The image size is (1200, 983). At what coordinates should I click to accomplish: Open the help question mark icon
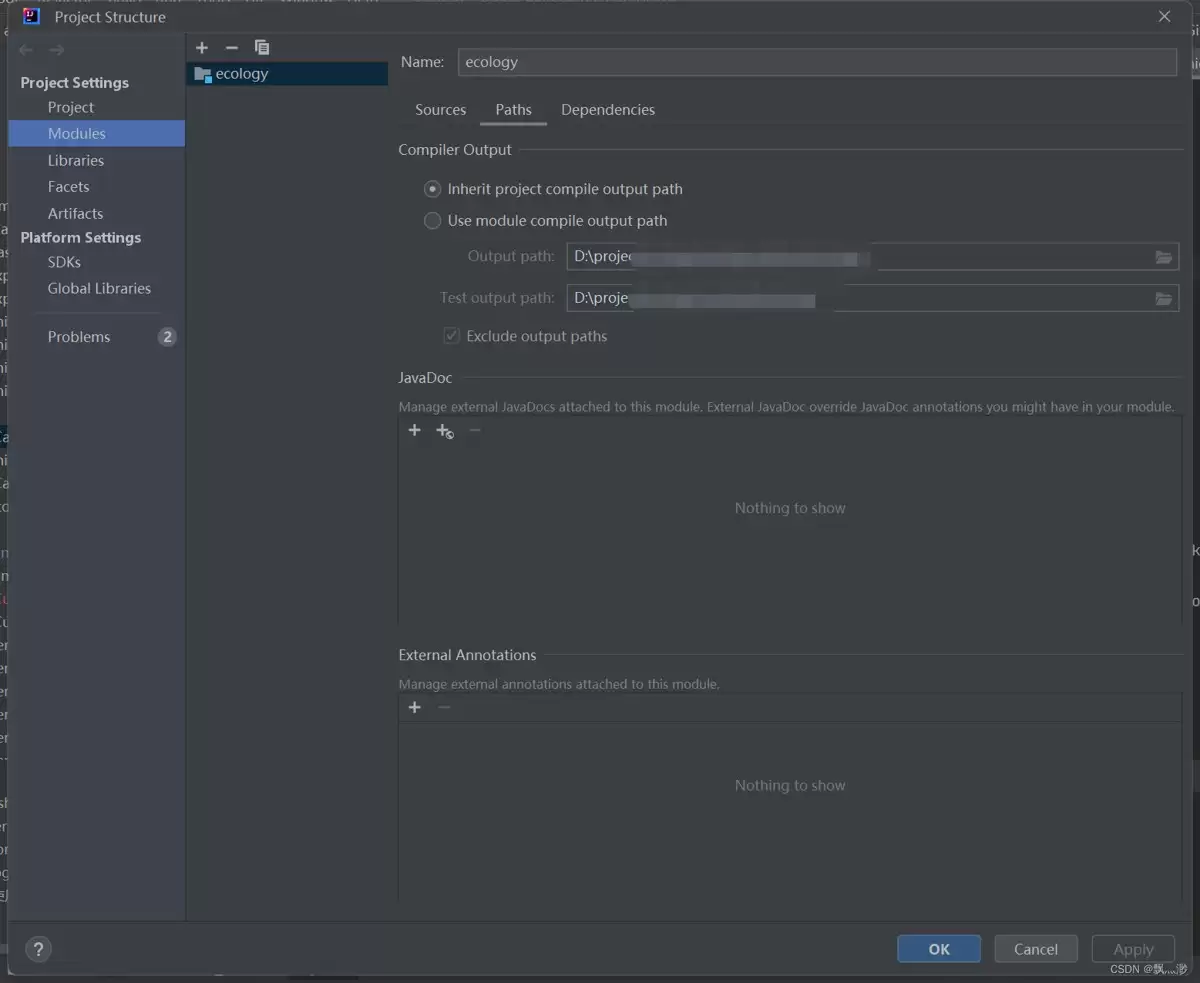[37, 949]
